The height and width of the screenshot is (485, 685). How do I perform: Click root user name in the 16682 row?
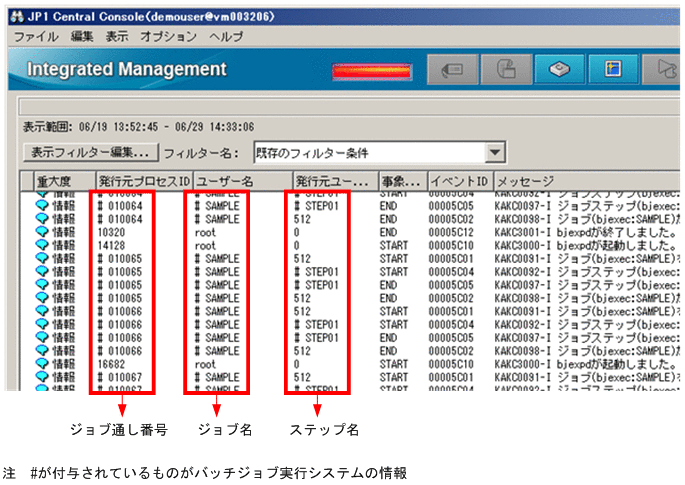coord(205,364)
